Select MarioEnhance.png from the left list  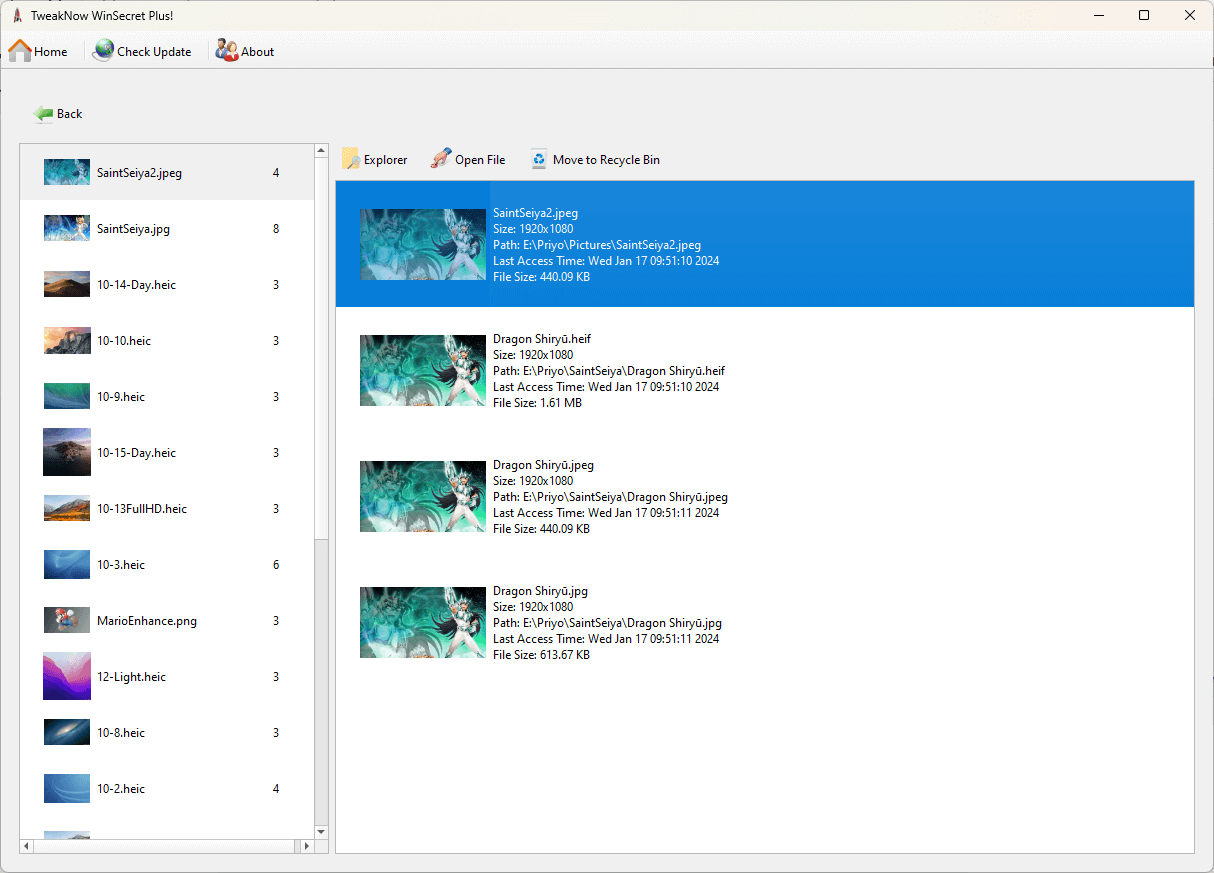pyautogui.click(x=160, y=620)
